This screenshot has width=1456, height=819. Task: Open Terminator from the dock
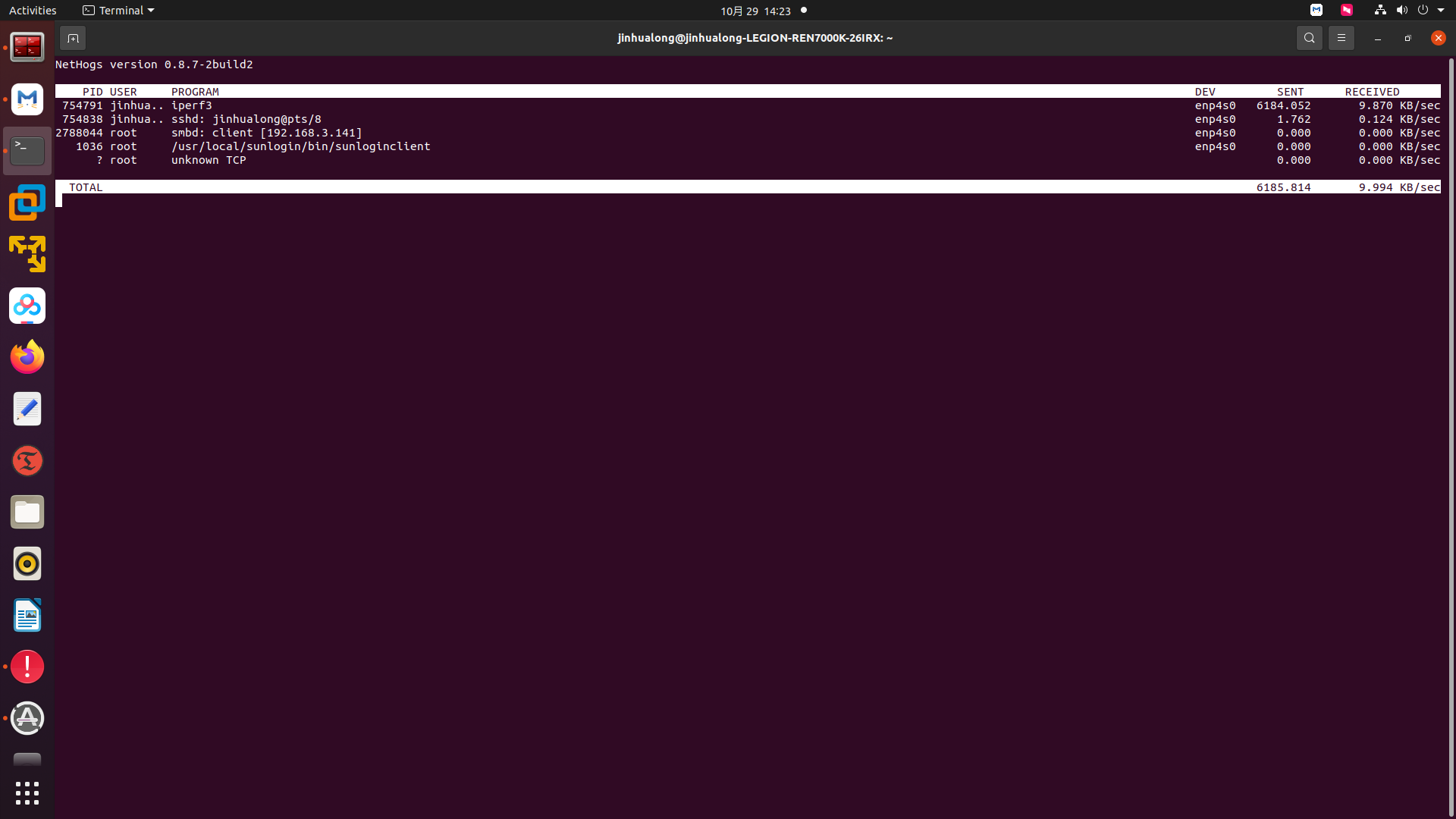click(x=27, y=48)
